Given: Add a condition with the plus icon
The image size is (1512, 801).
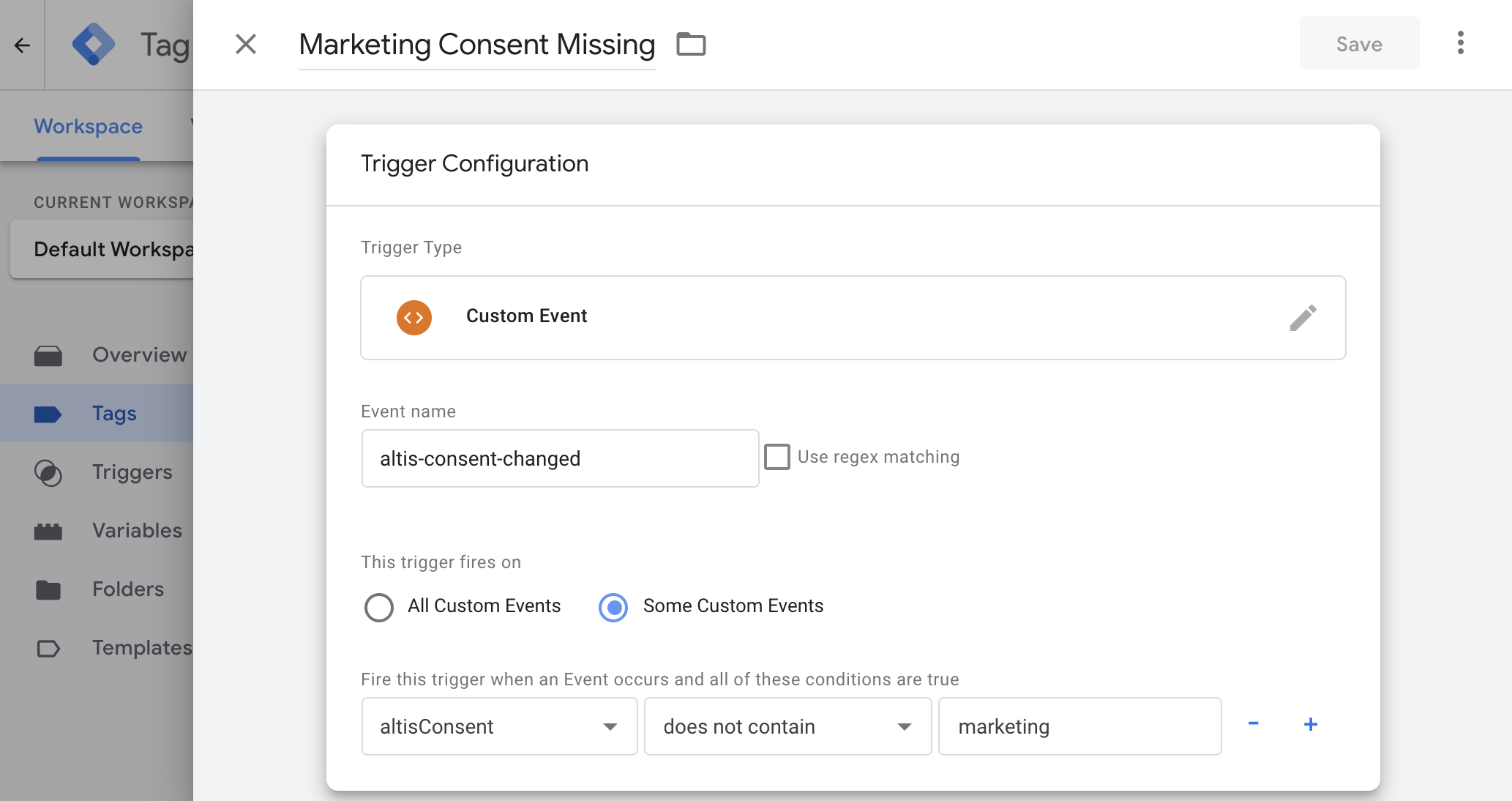Looking at the screenshot, I should [x=1311, y=724].
